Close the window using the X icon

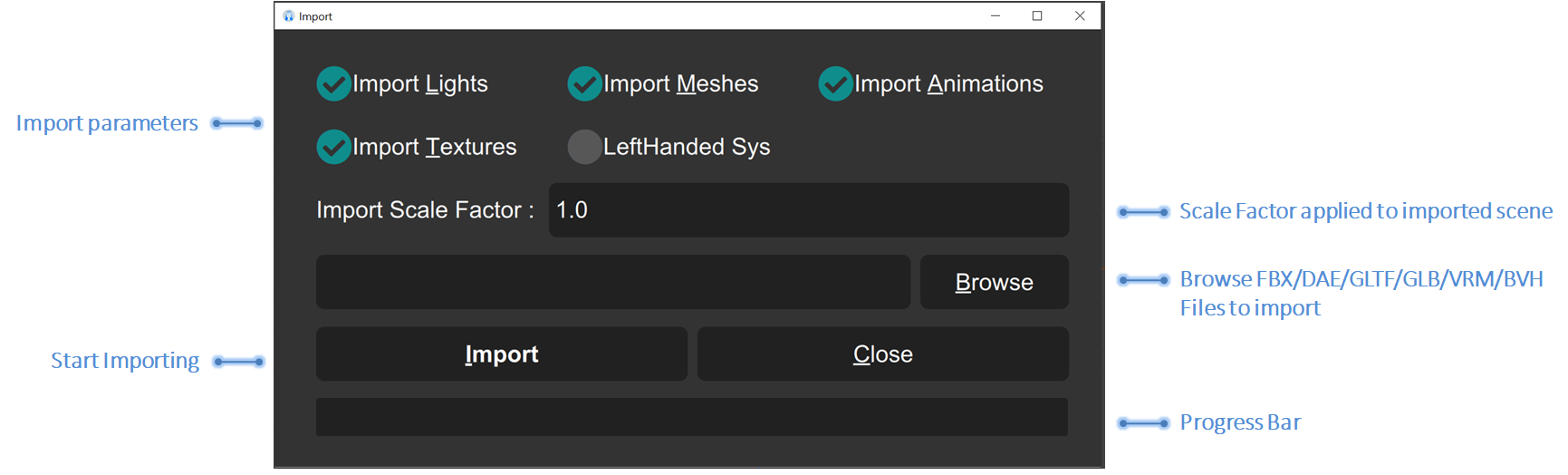[1080, 15]
